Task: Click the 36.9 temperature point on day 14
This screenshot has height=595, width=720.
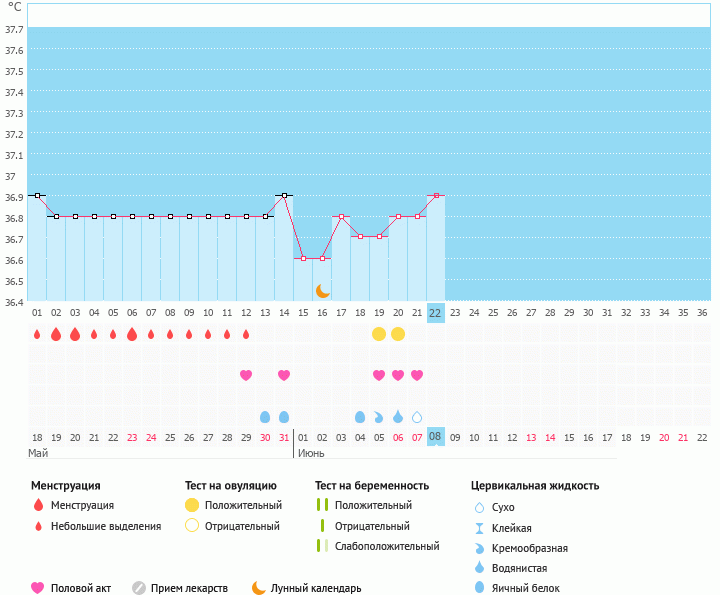Action: click(284, 195)
